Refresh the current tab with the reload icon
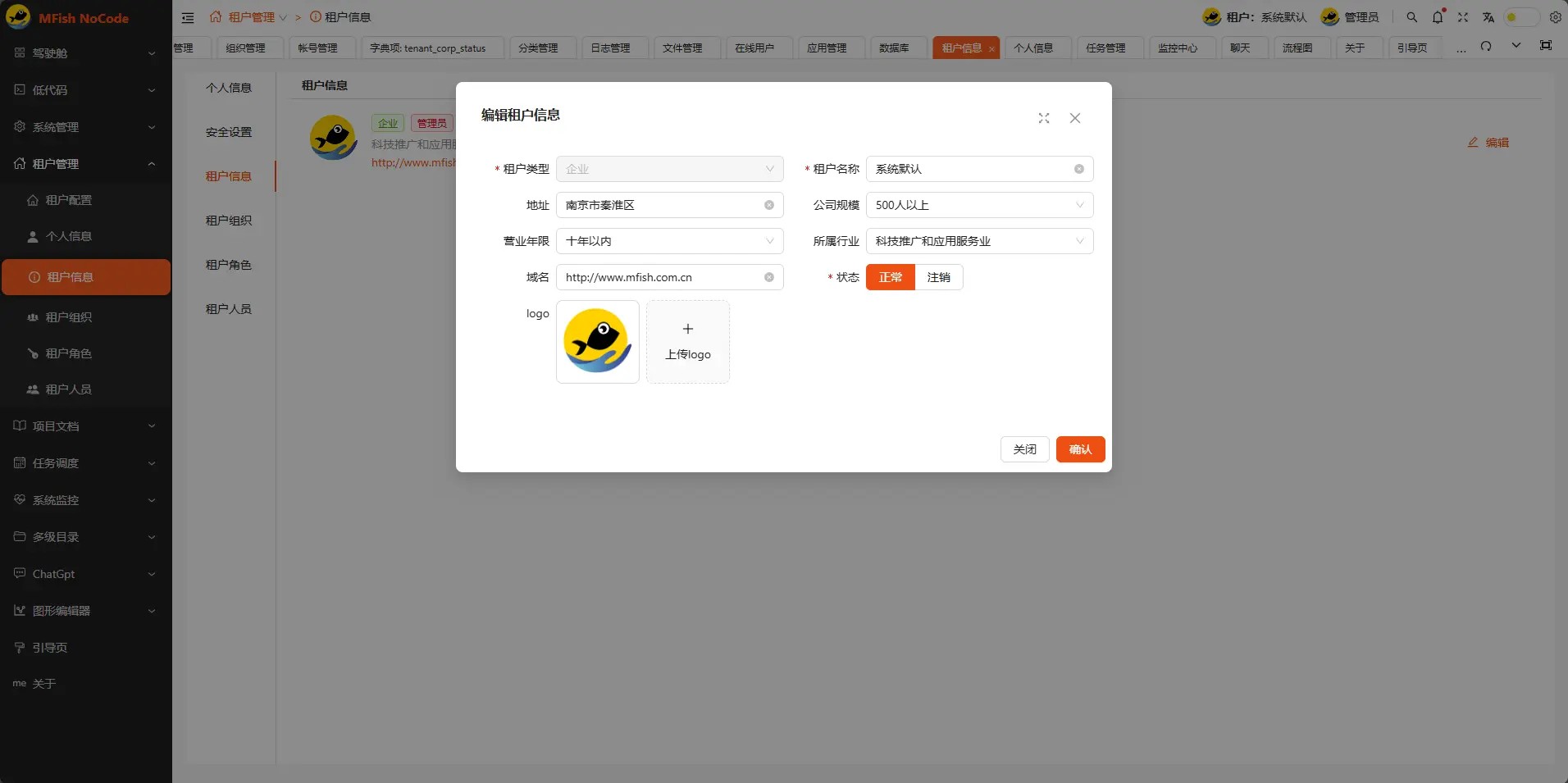 tap(1487, 48)
